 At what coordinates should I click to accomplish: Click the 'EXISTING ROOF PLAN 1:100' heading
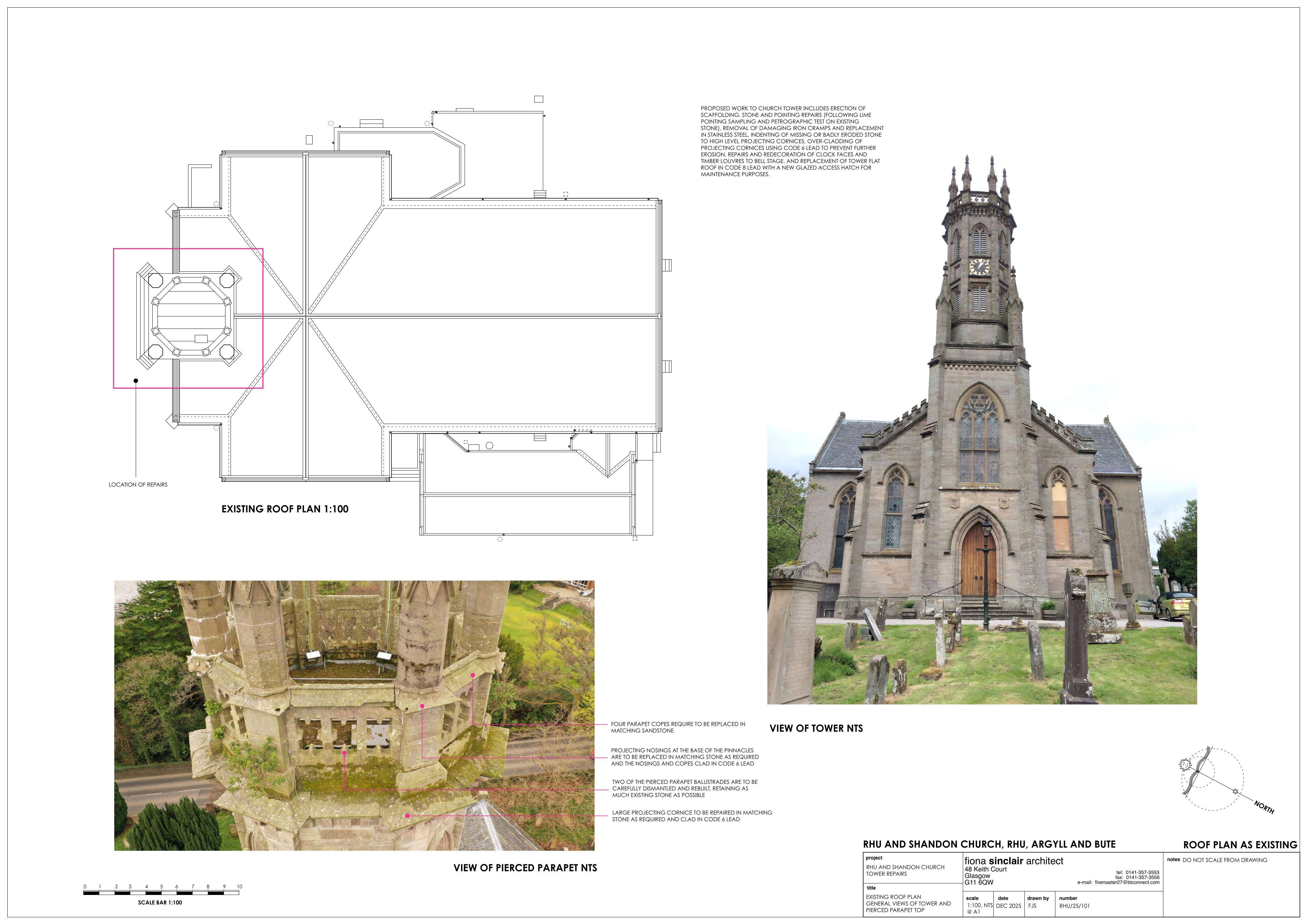tap(285, 509)
